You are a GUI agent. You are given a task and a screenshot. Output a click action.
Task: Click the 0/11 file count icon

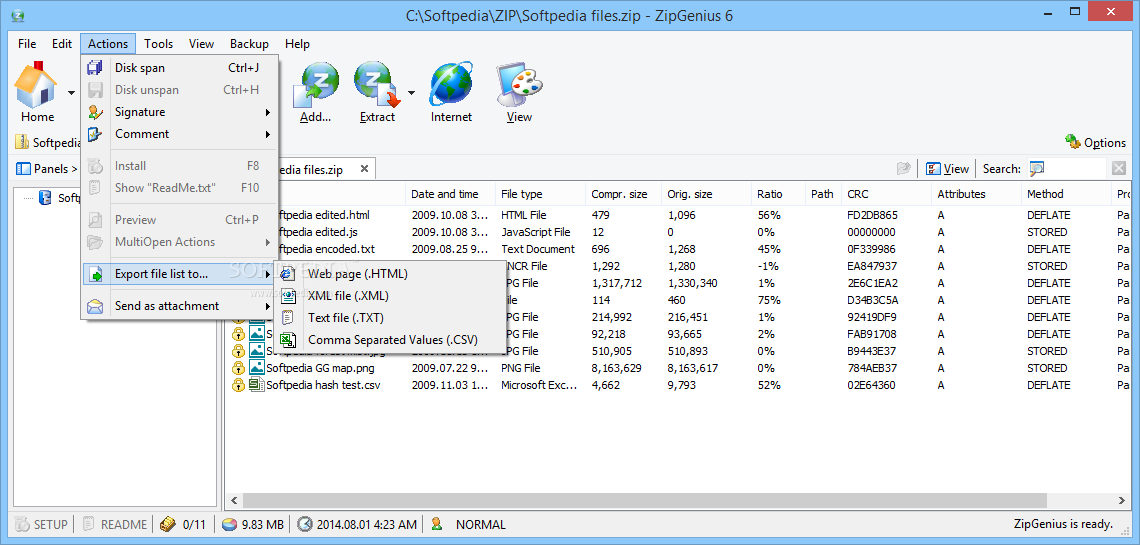tap(168, 524)
